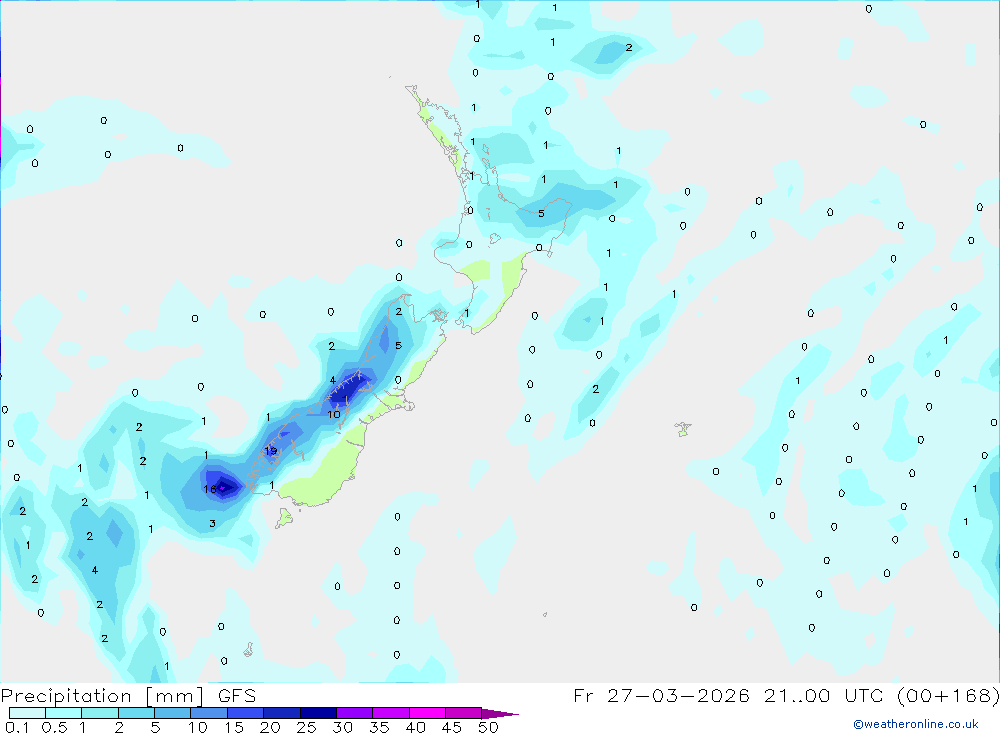The image size is (1000, 733).
Task: Click the precipitation value "3" on the map
Action: pos(212,524)
